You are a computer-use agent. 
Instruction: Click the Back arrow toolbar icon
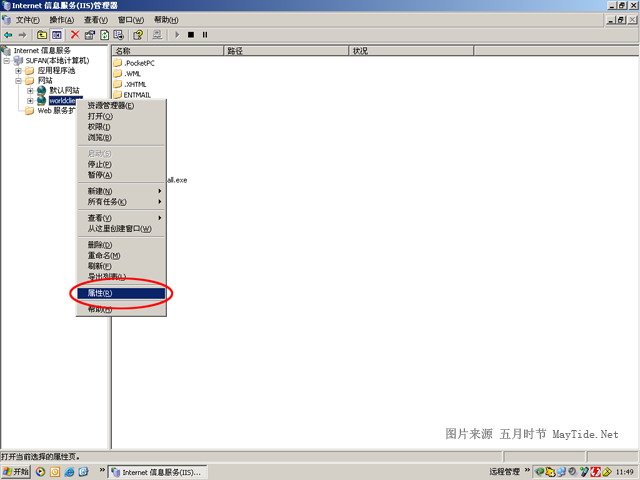(x=8, y=34)
